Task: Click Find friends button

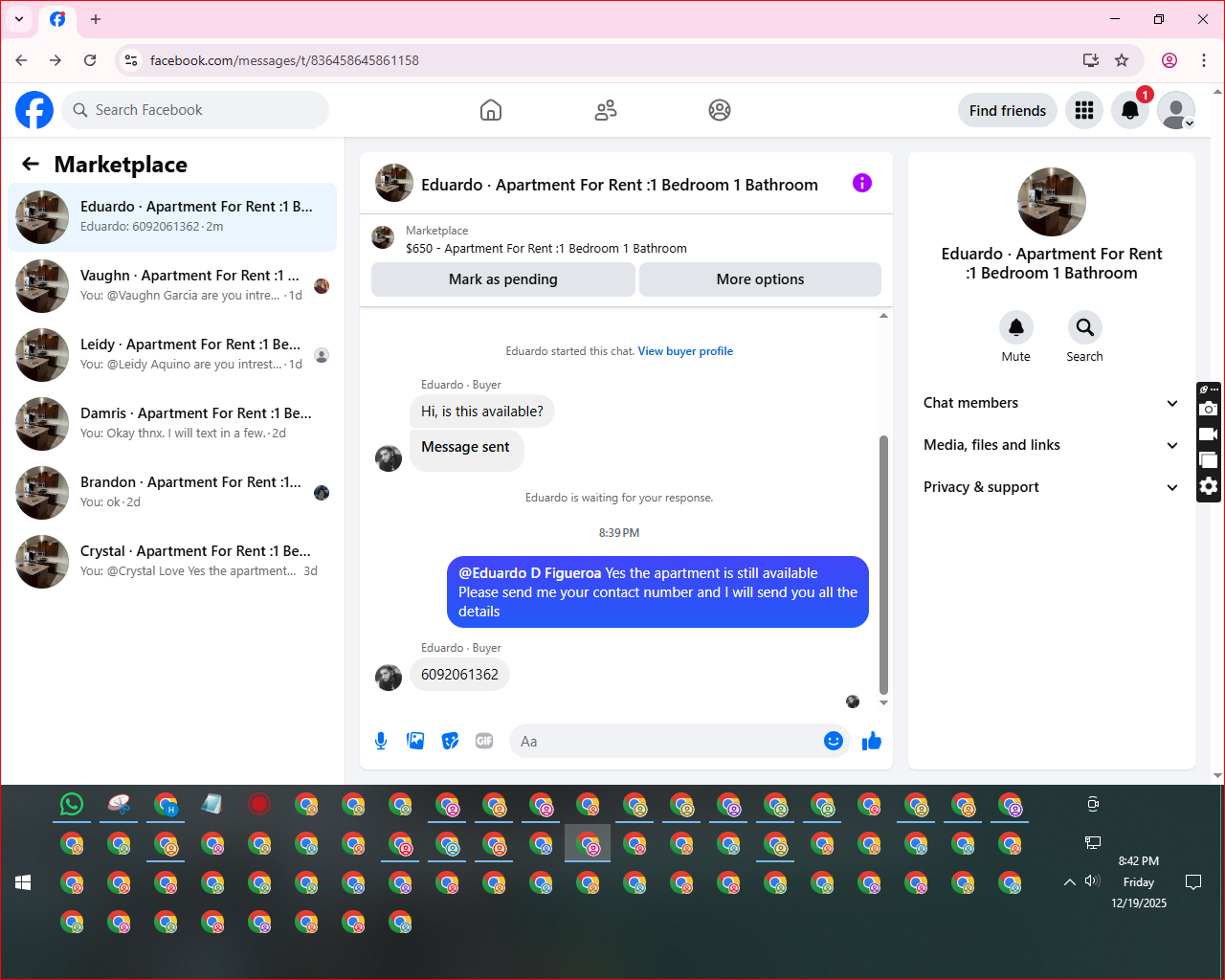Action: point(1008,110)
